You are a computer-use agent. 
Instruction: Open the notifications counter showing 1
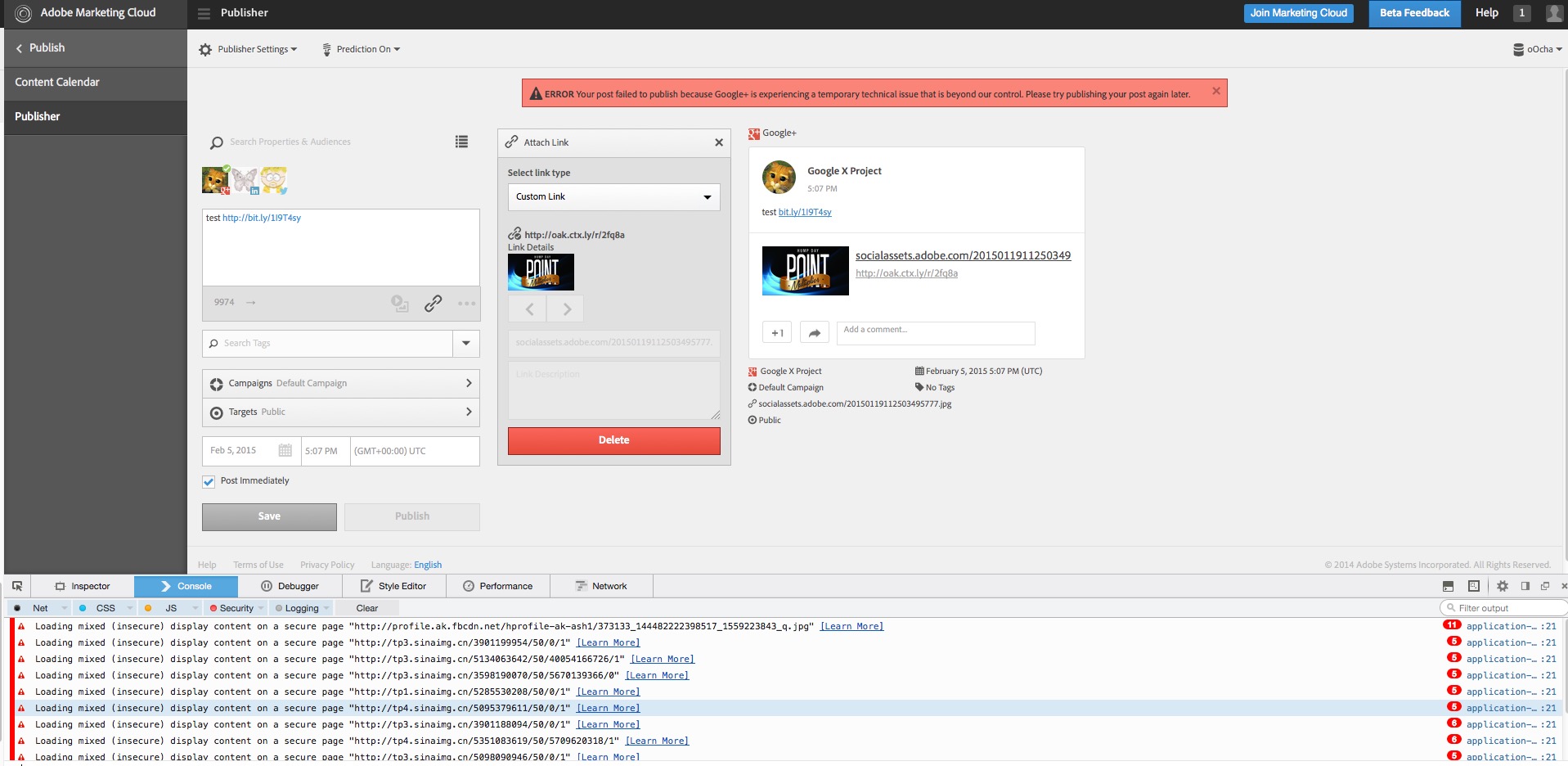tap(1522, 13)
